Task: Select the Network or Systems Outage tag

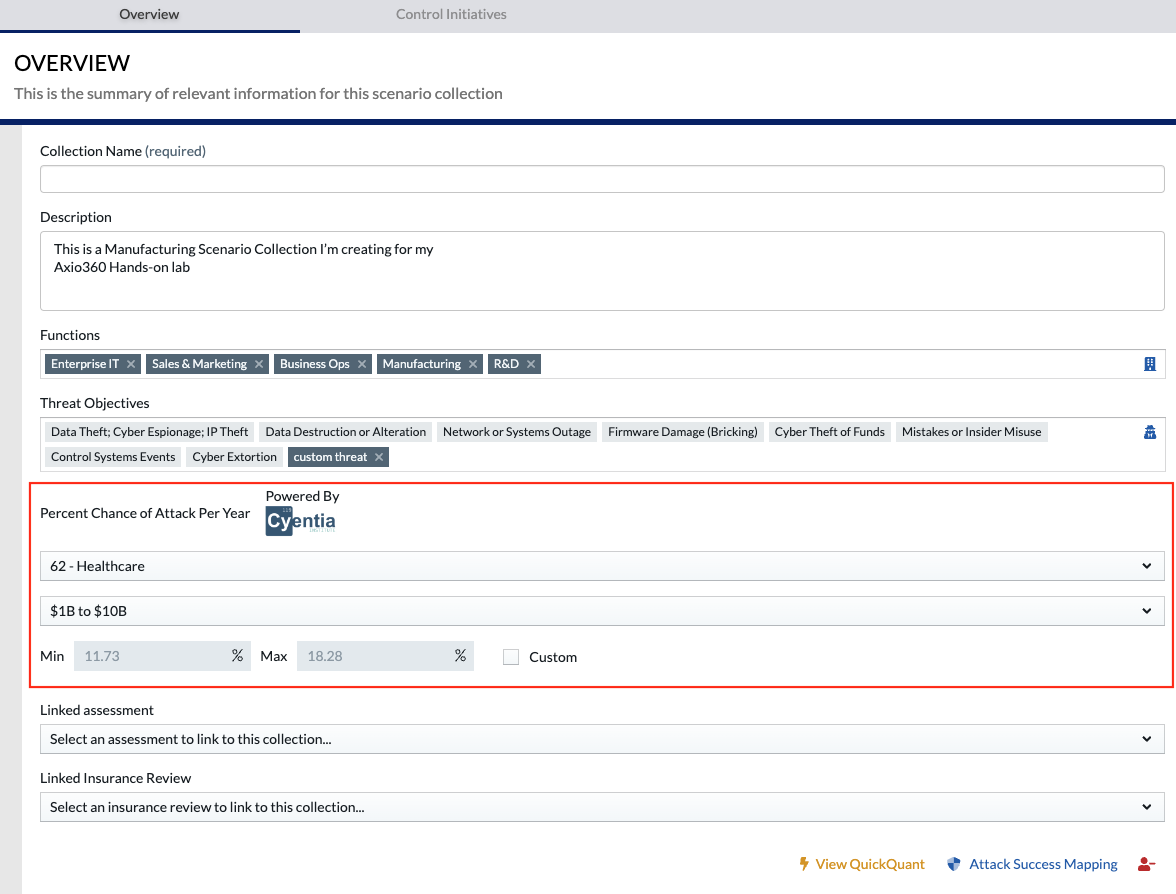Action: [517, 432]
